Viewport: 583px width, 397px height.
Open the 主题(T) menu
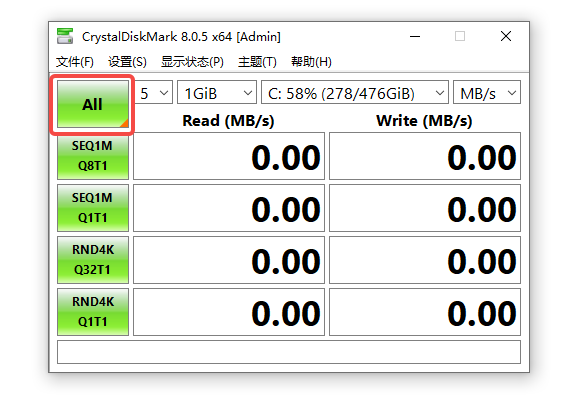point(257,62)
